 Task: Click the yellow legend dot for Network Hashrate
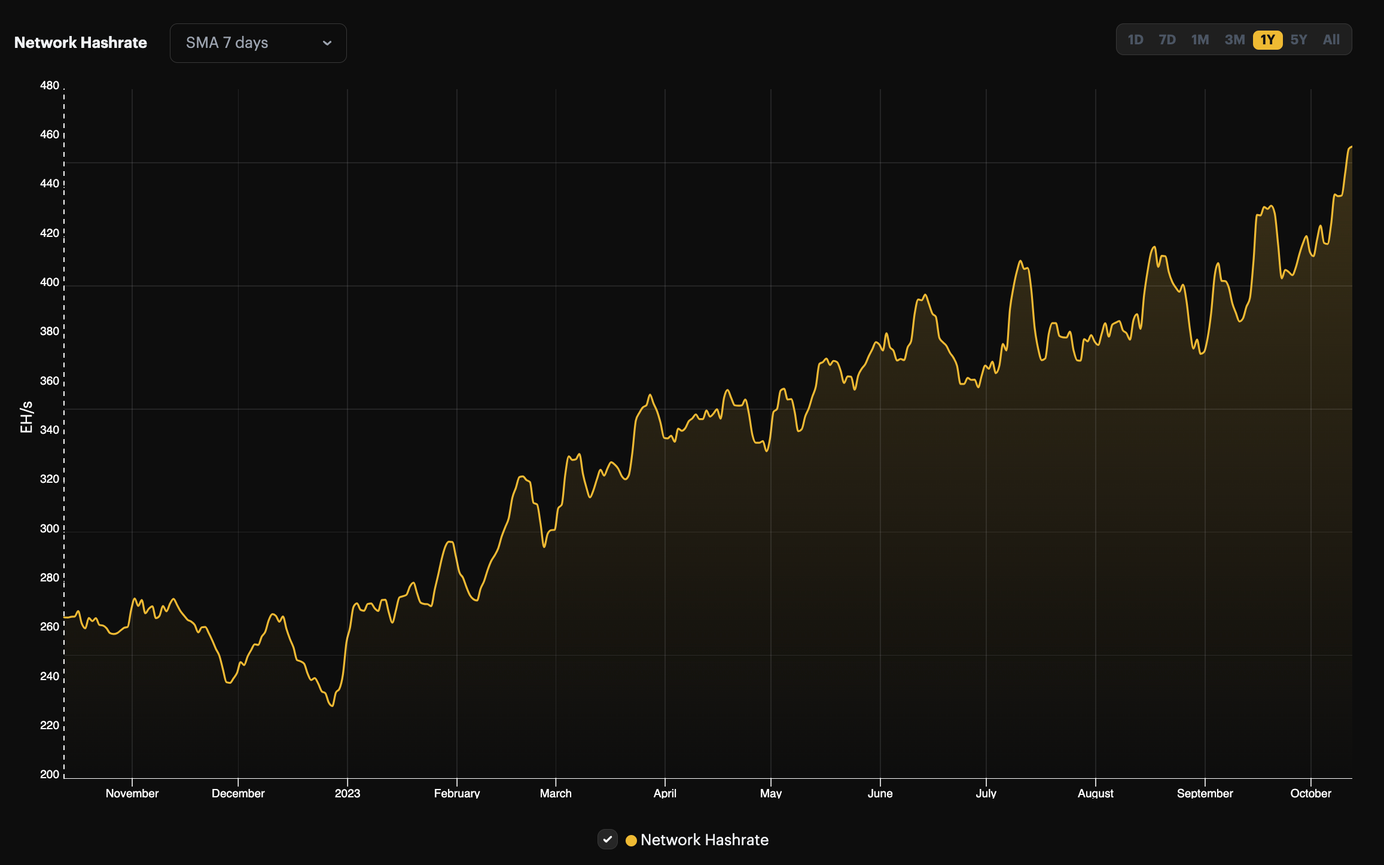point(629,840)
